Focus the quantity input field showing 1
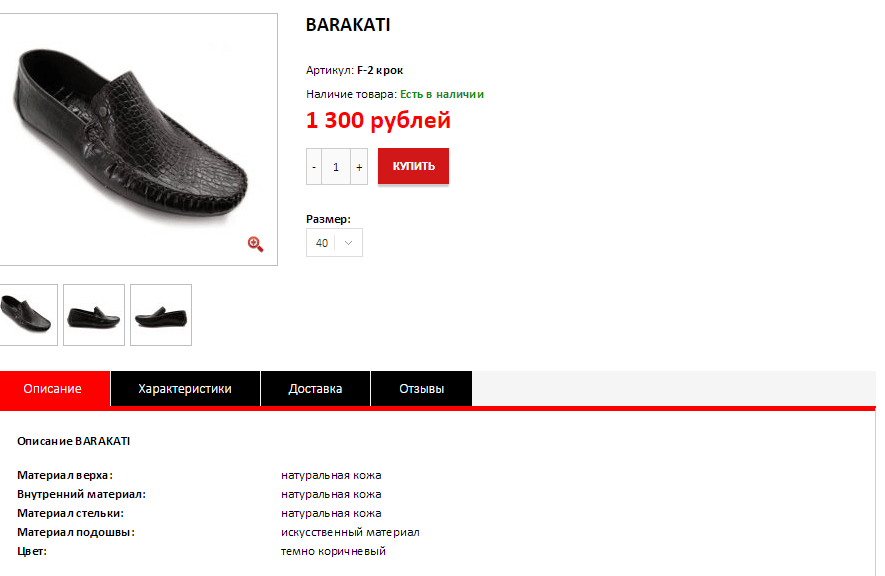The width and height of the screenshot is (885, 576). [x=336, y=166]
